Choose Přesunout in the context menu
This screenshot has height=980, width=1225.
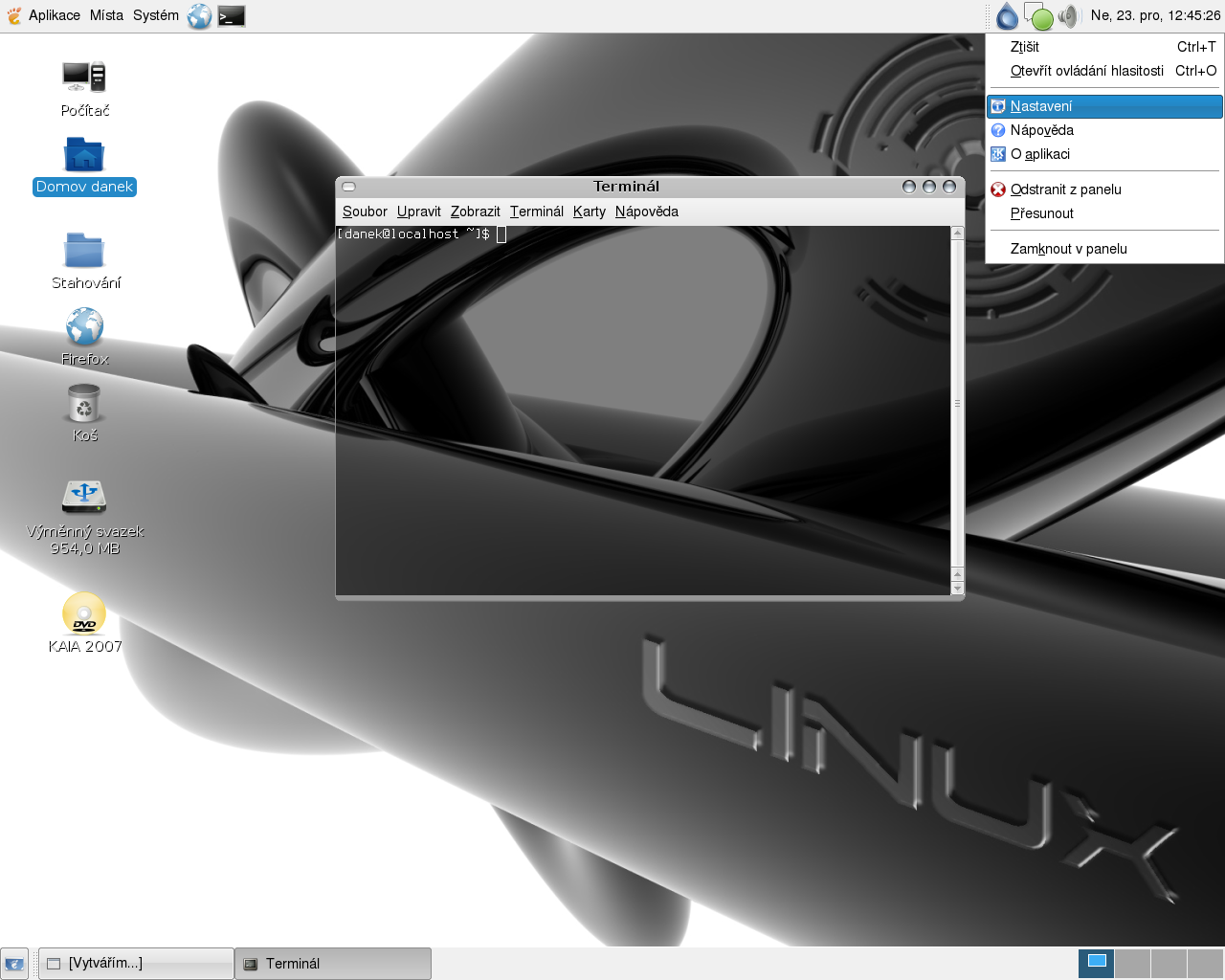pos(1104,213)
